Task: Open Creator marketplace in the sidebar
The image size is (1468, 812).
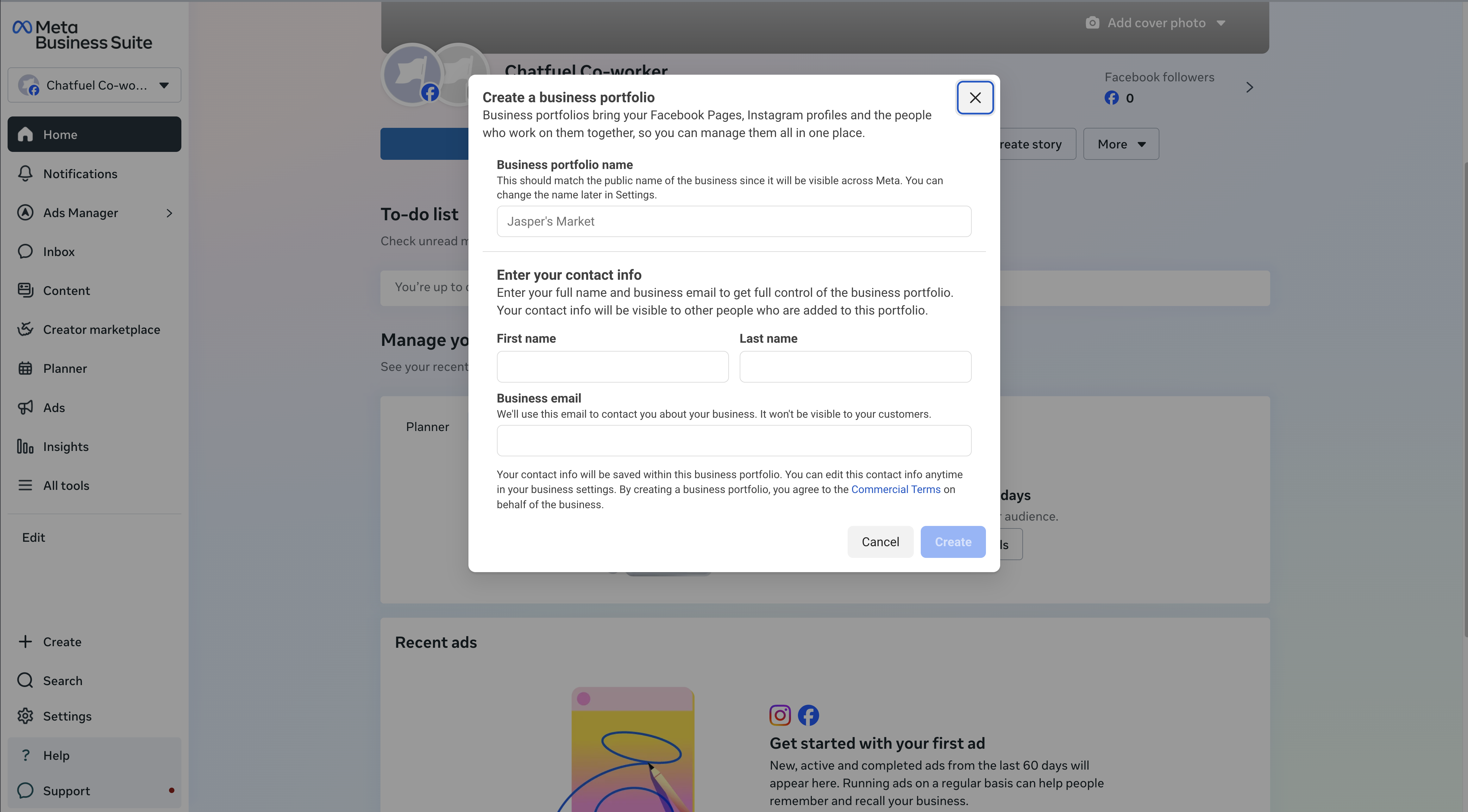Action: pos(95,329)
